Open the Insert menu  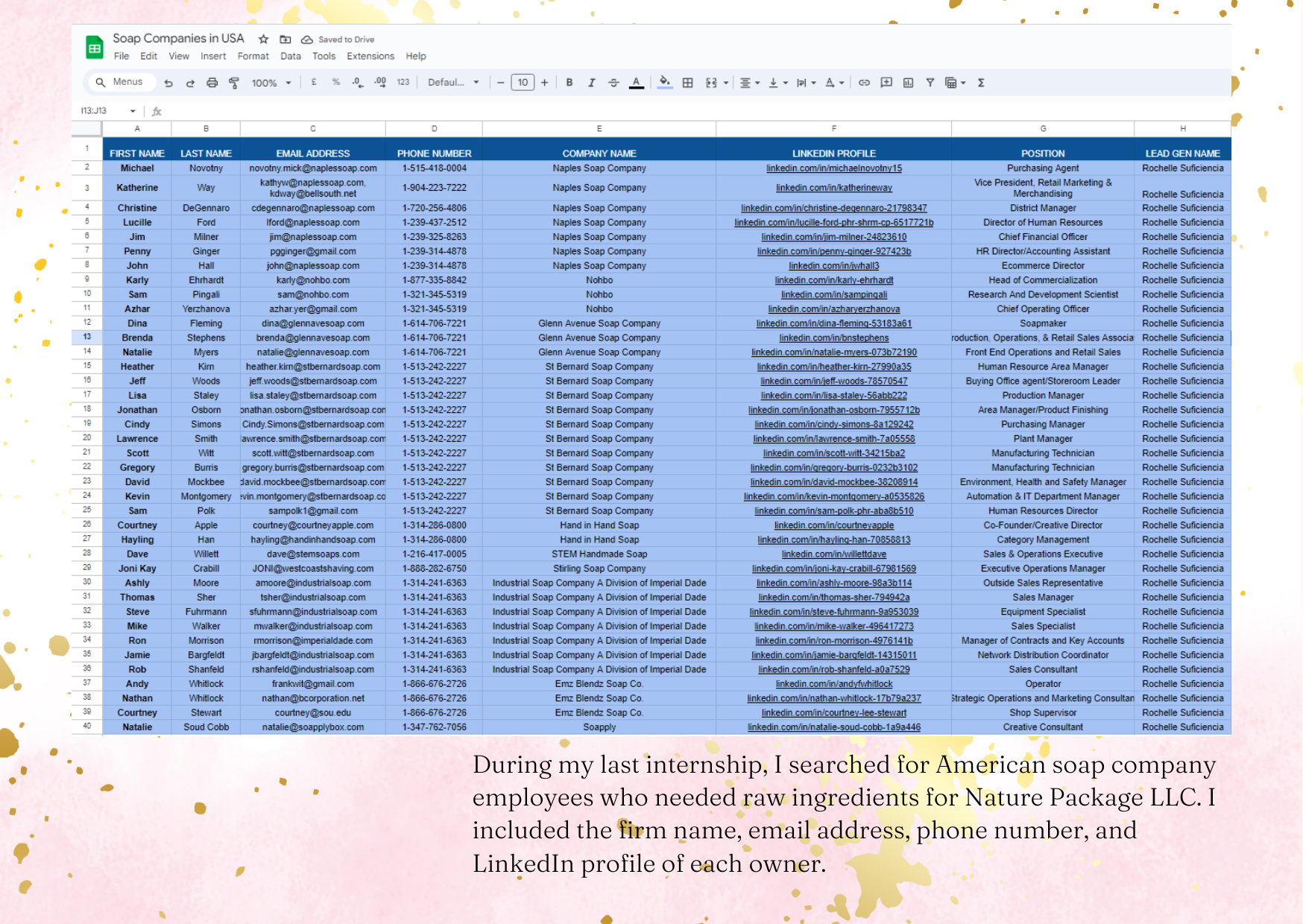tap(213, 56)
